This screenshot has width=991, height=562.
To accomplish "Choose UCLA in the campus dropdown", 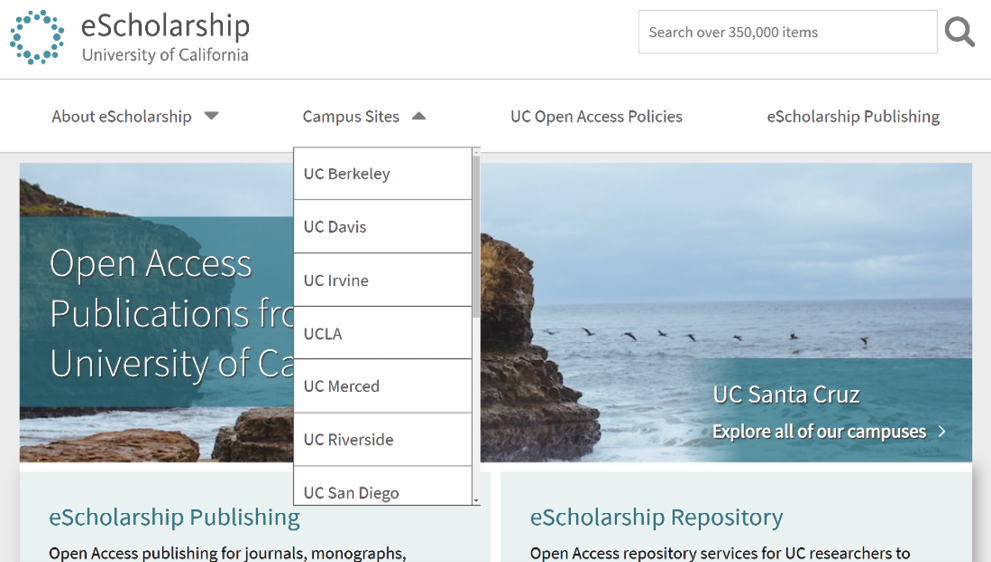I will [x=382, y=333].
